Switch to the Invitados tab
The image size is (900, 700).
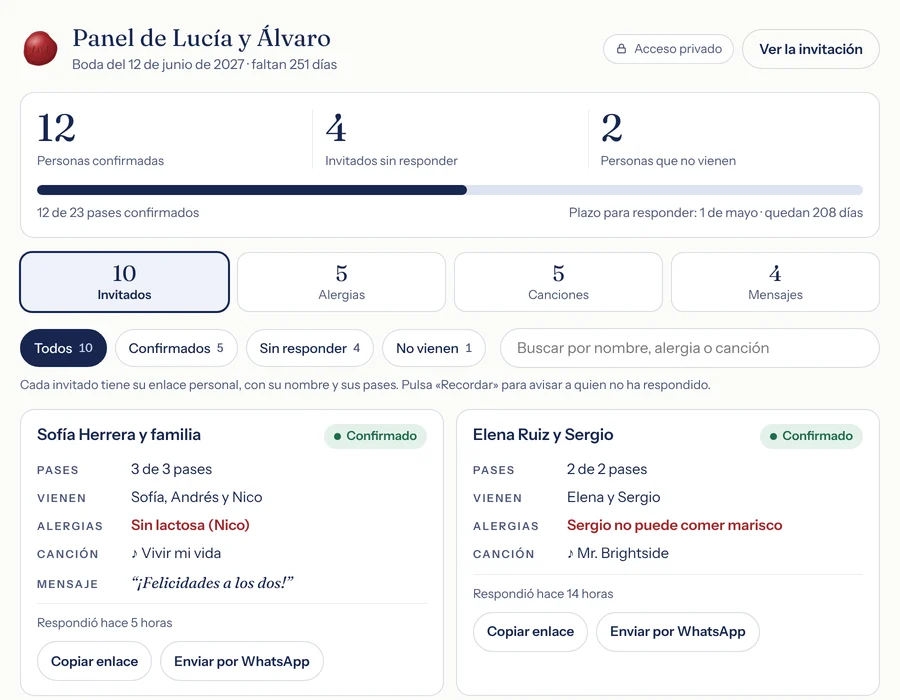(125, 282)
